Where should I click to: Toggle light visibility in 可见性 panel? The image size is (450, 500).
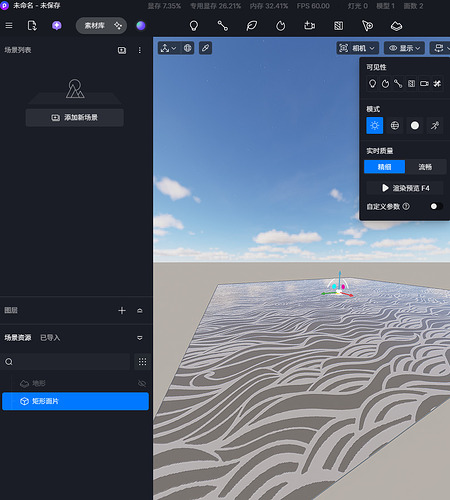point(372,84)
